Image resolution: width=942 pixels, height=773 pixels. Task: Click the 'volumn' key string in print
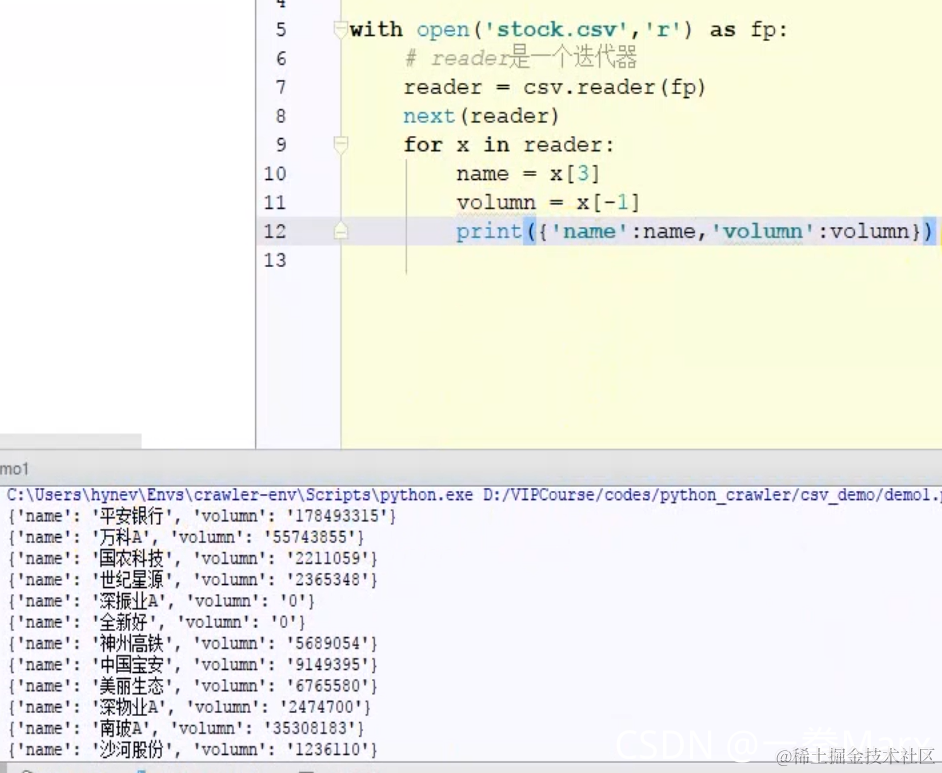pos(764,231)
